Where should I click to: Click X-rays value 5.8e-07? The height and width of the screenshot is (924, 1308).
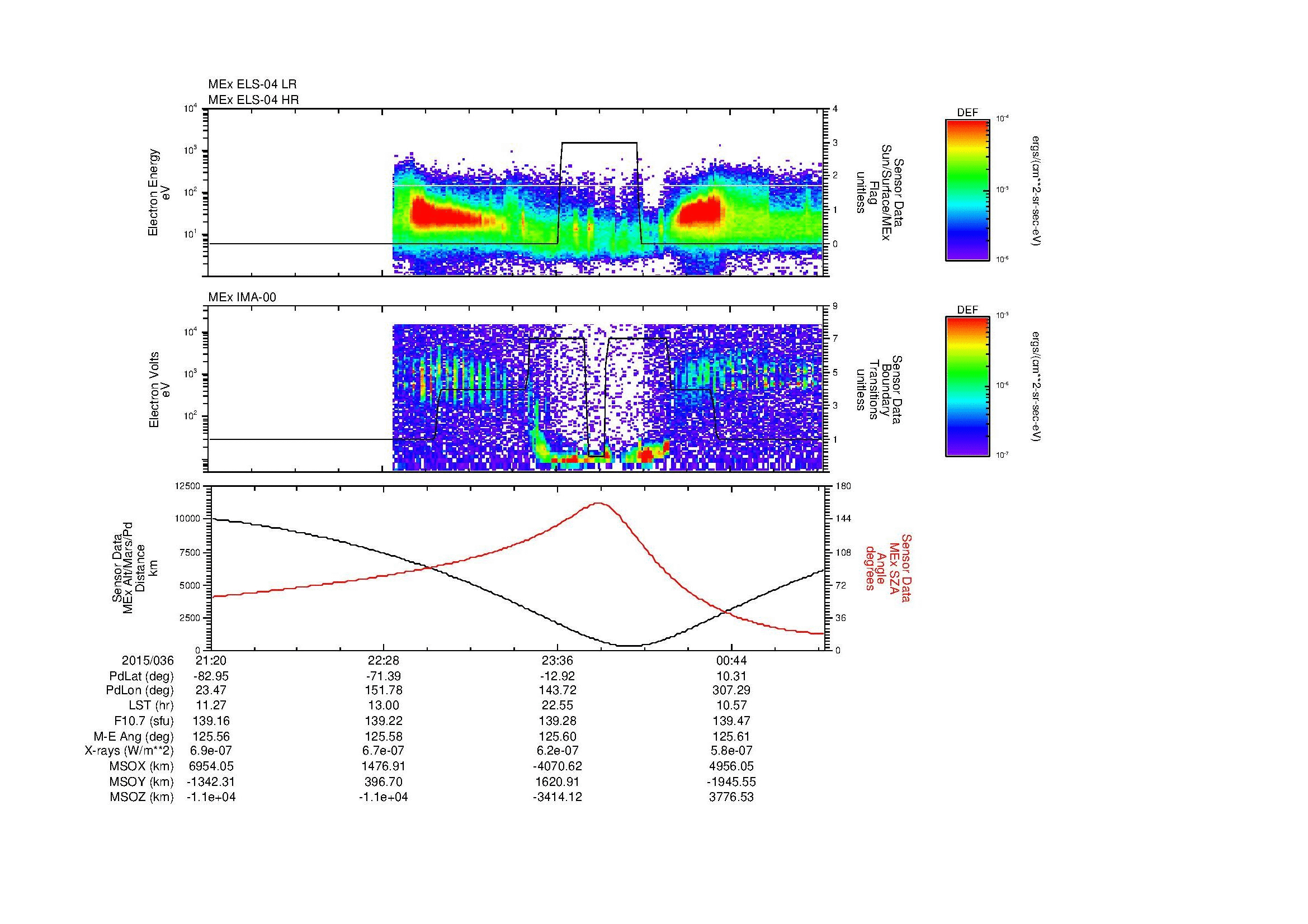[731, 751]
